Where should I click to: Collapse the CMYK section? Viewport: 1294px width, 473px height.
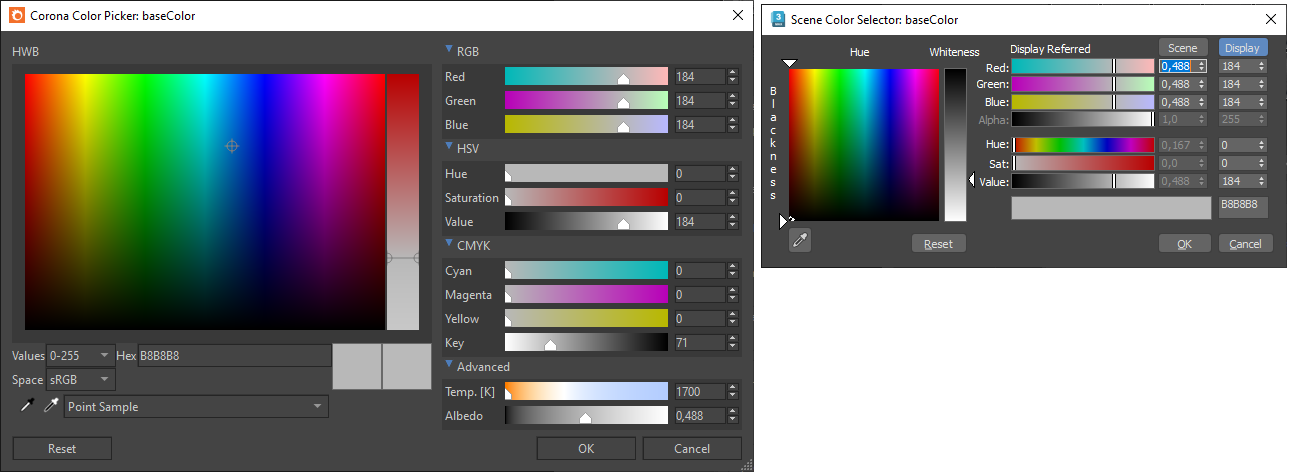[449, 245]
